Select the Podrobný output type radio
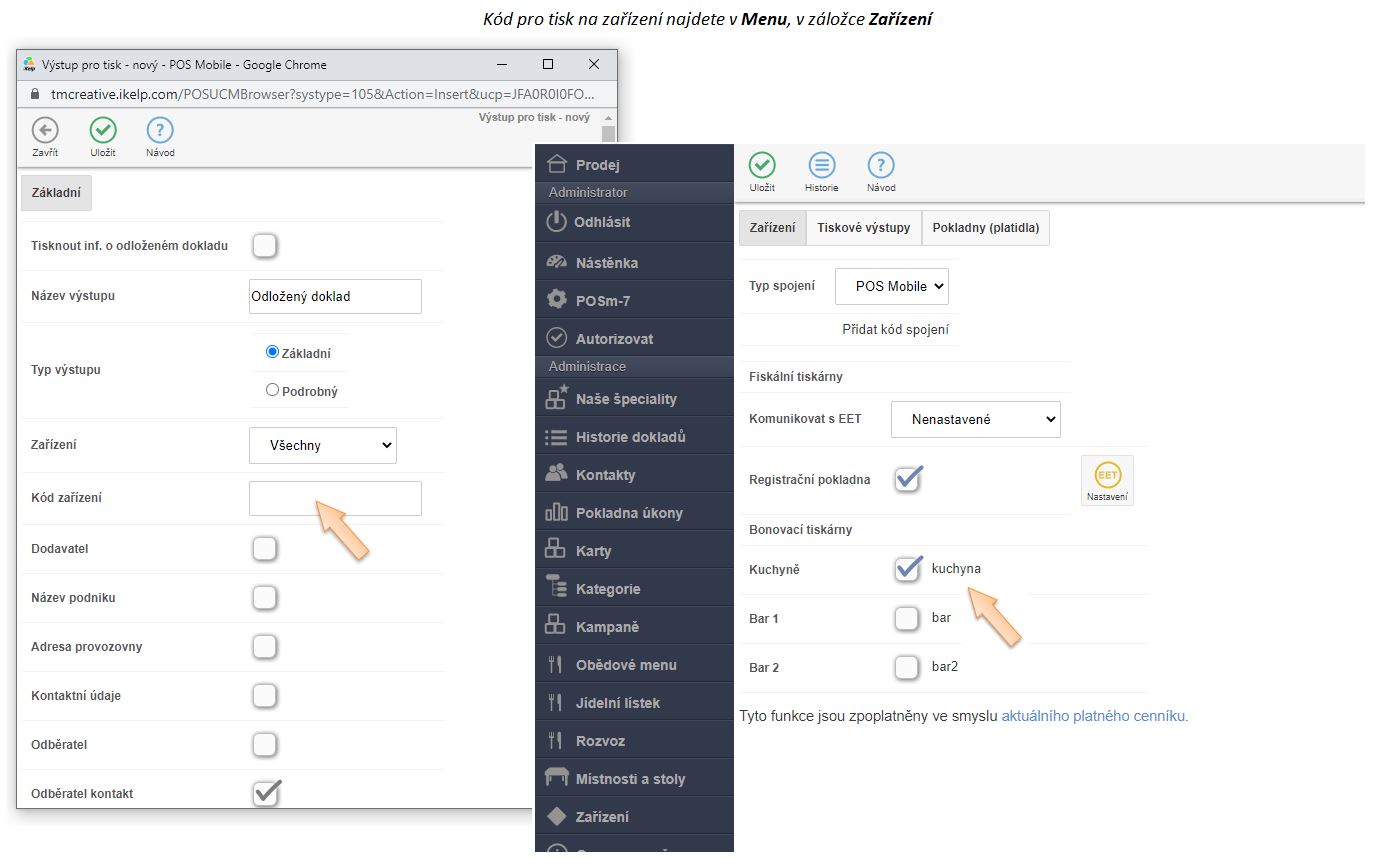1382x866 pixels. [x=273, y=391]
